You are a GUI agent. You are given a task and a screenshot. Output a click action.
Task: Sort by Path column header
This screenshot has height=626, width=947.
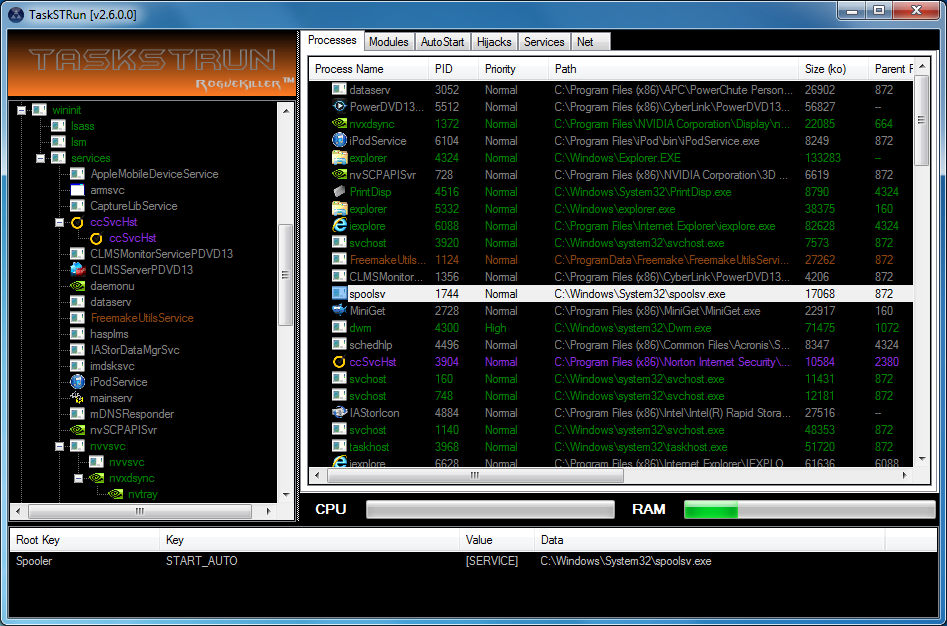(x=673, y=69)
